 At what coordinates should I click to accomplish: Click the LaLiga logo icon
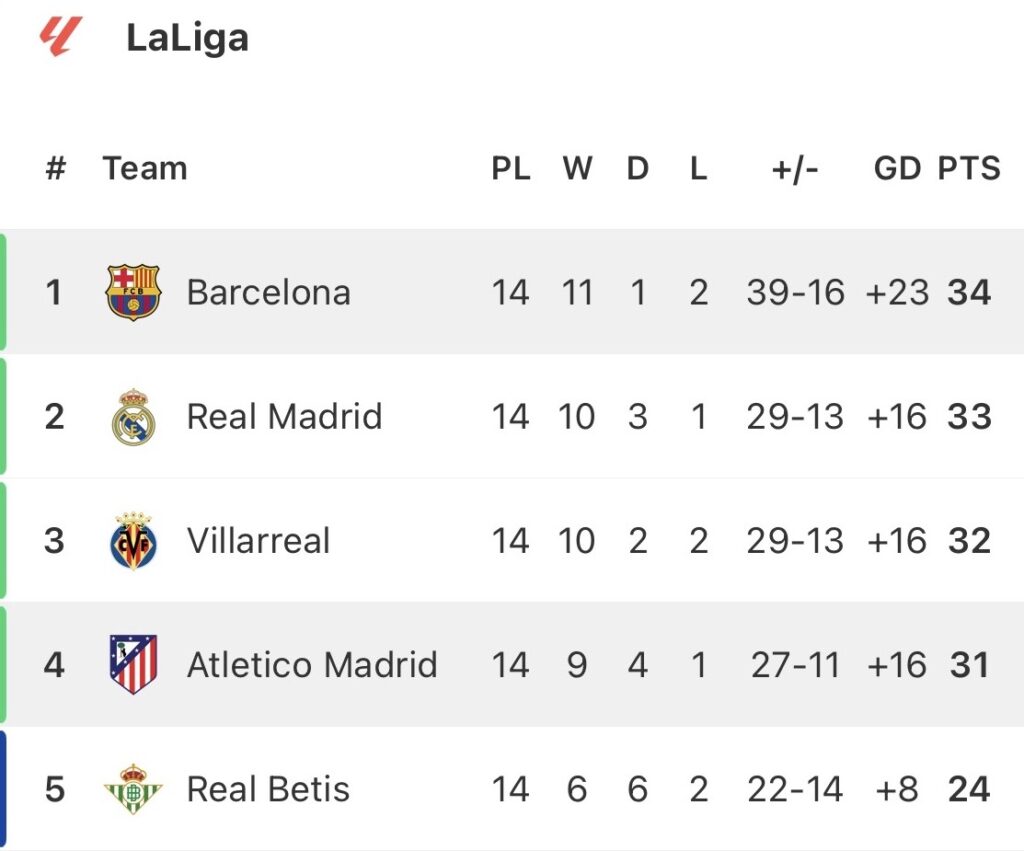point(57,37)
